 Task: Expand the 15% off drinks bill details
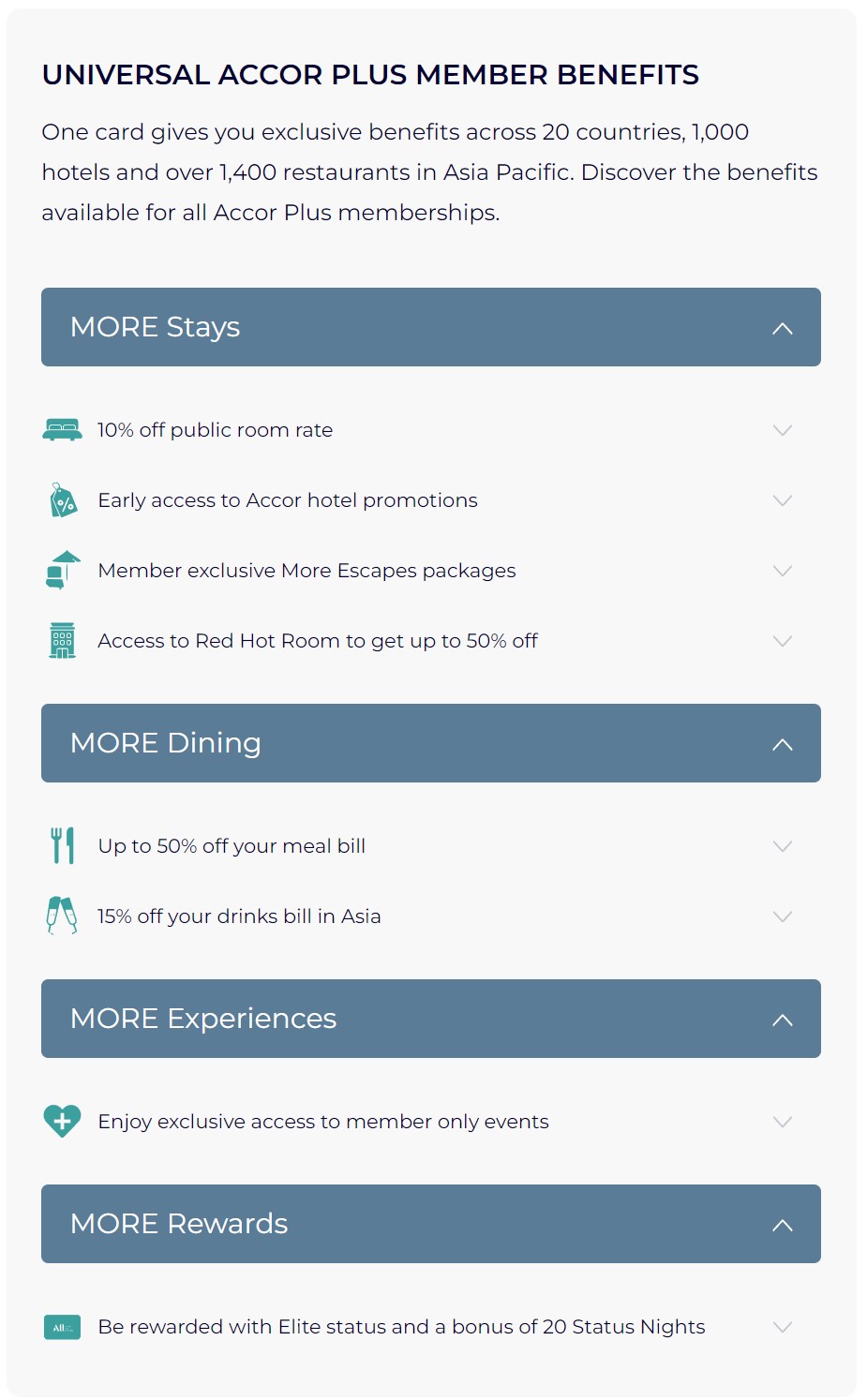tap(783, 916)
